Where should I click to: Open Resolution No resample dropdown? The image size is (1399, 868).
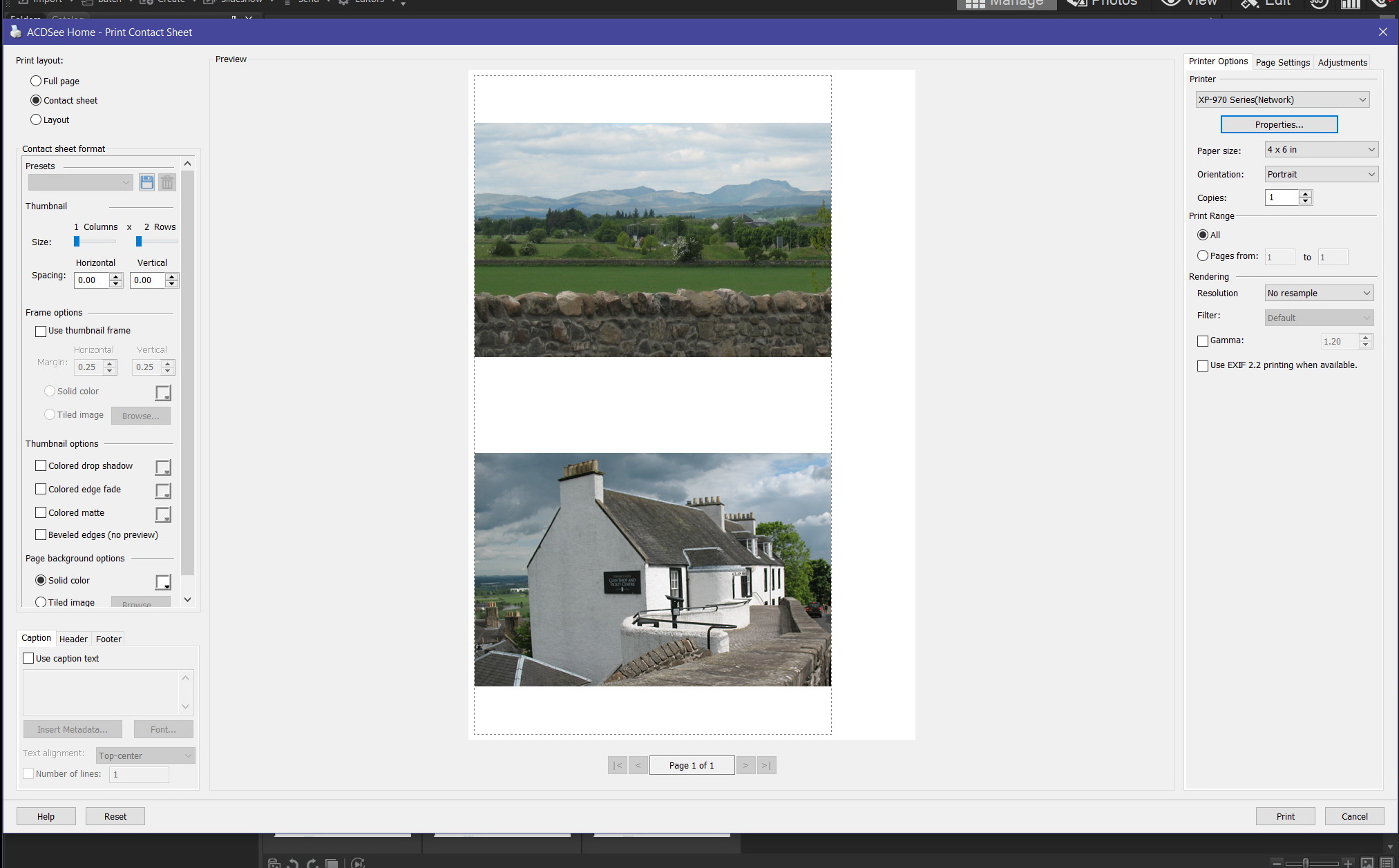1319,293
